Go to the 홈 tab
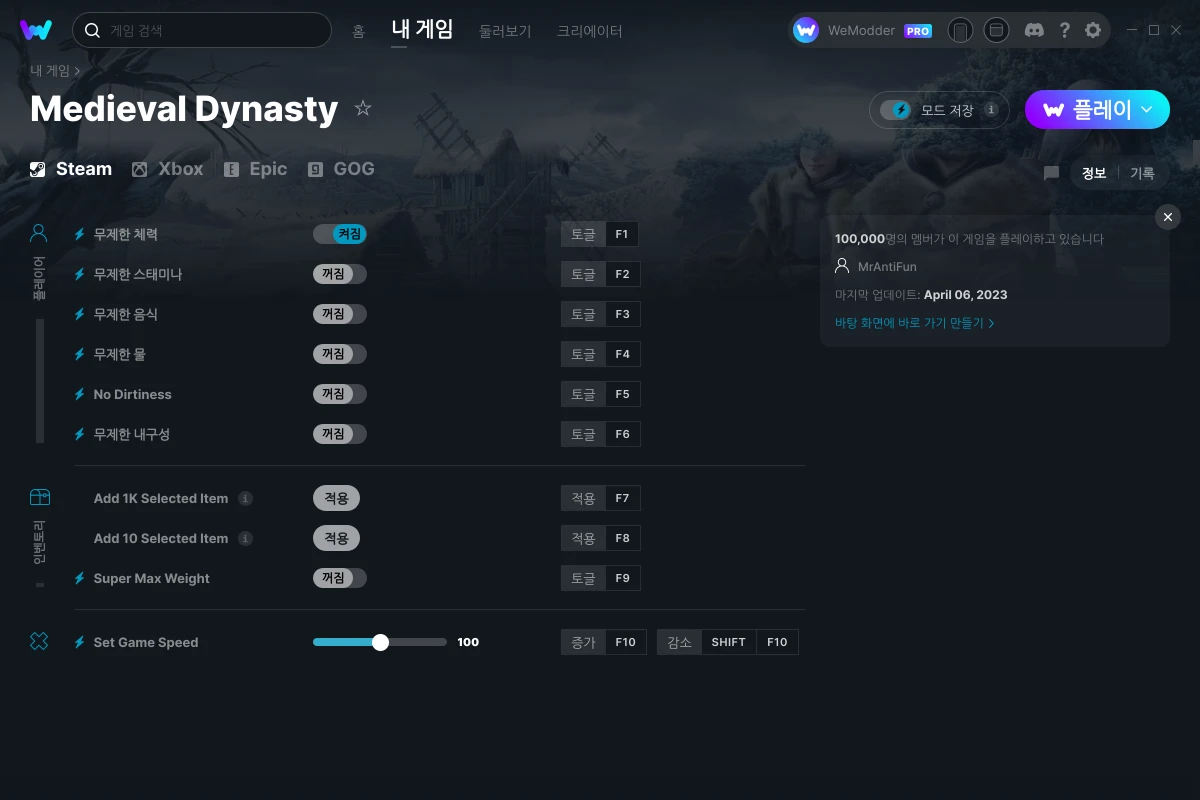 click(x=358, y=31)
